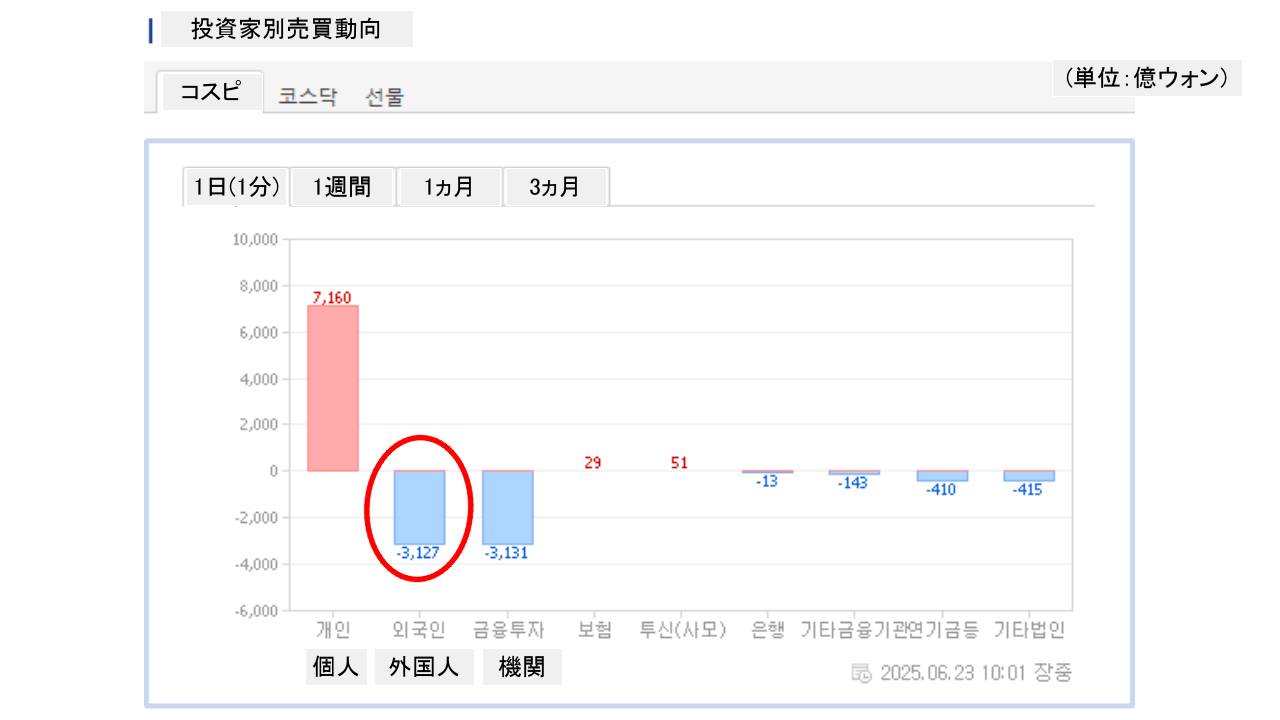The height and width of the screenshot is (720, 1280).
Task: Click the 기타법인 bar showing -415
Action: click(1028, 476)
